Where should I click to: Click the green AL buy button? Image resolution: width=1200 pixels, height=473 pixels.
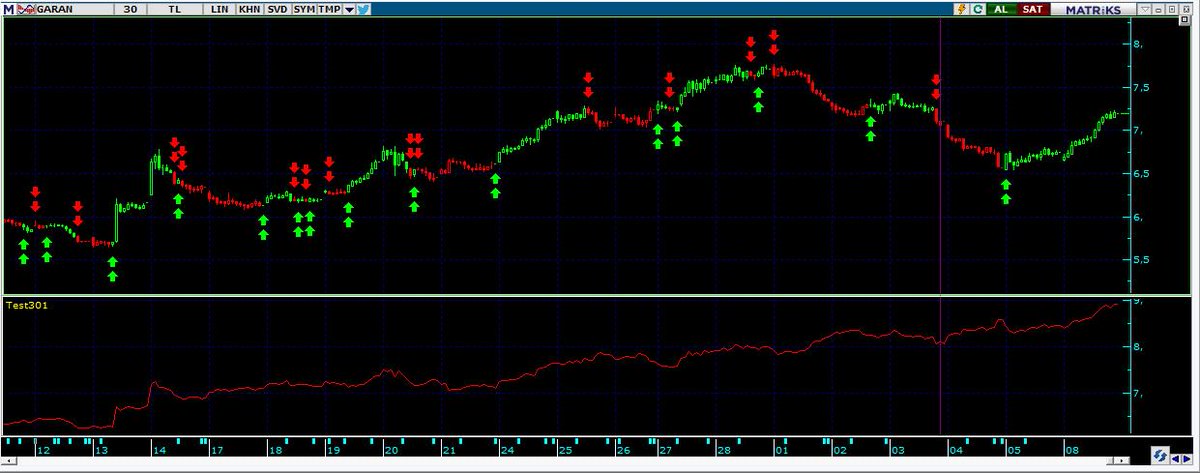pyautogui.click(x=1001, y=8)
